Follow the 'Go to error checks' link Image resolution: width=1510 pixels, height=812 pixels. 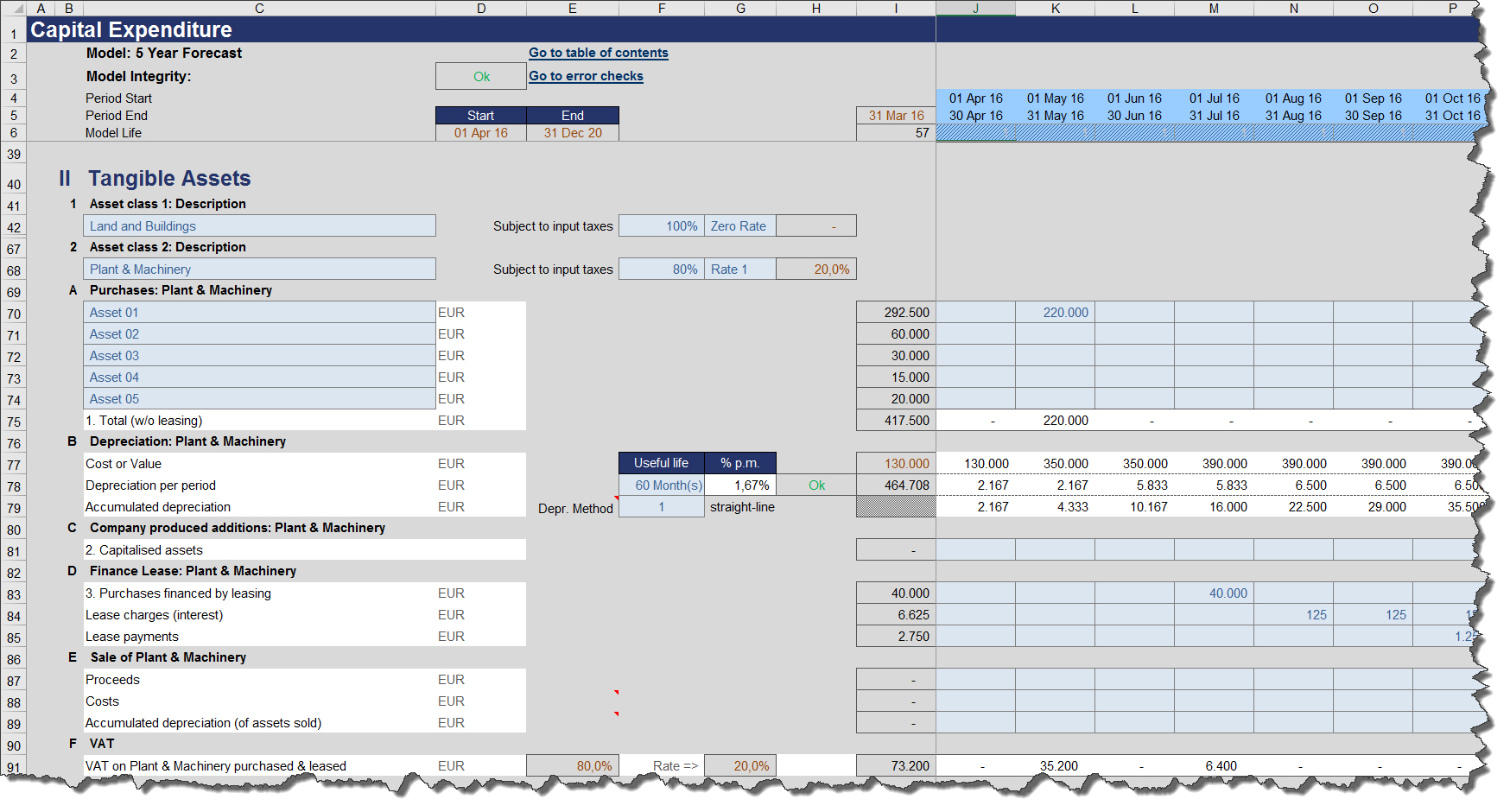coord(586,76)
